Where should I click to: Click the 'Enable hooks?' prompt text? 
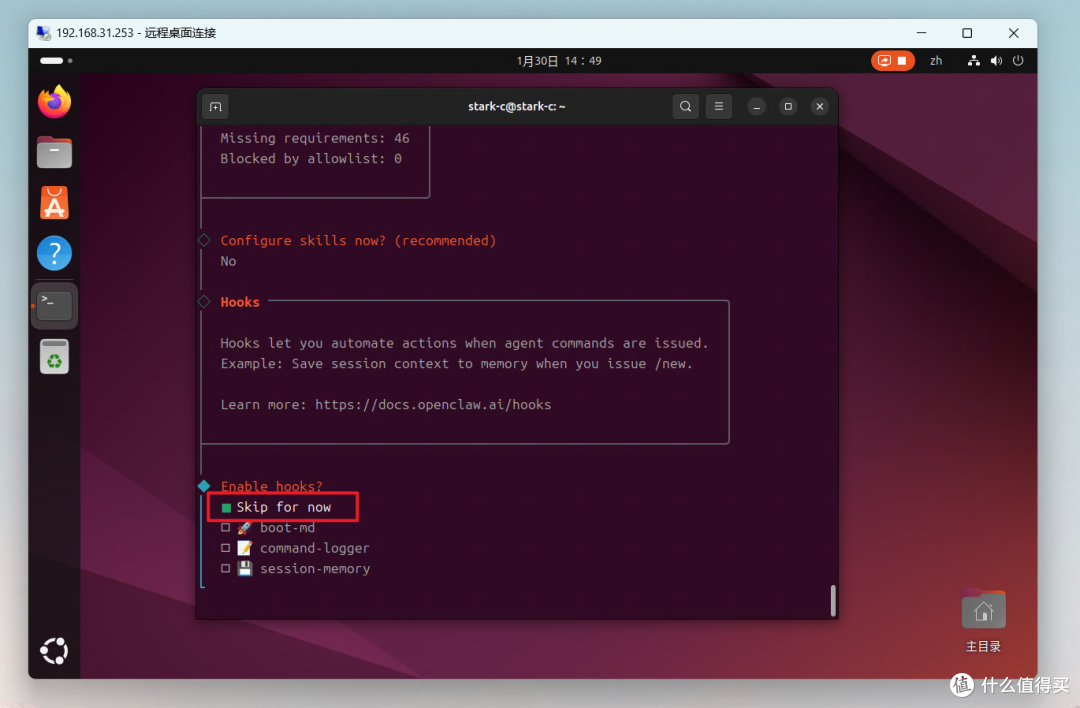pyautogui.click(x=271, y=486)
